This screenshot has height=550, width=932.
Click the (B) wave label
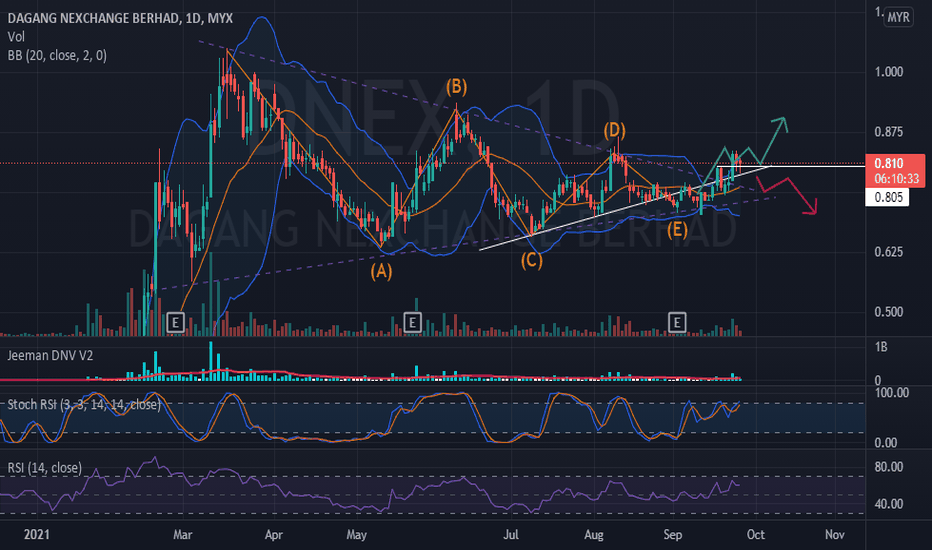pos(456,87)
